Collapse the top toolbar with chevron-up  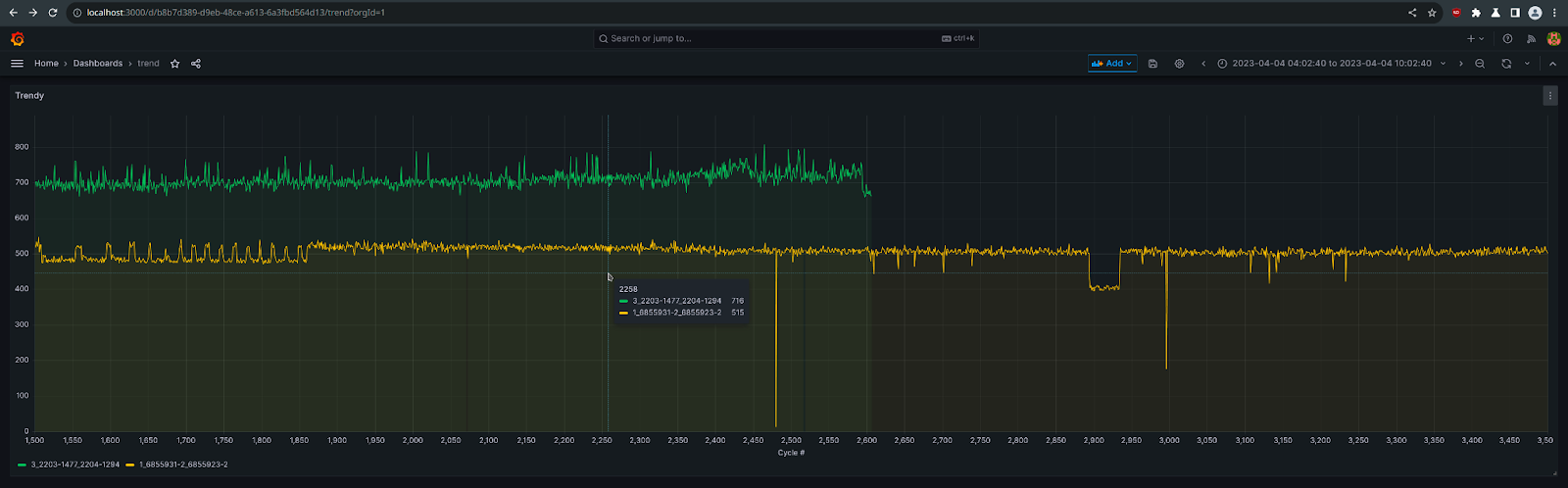click(x=1552, y=64)
